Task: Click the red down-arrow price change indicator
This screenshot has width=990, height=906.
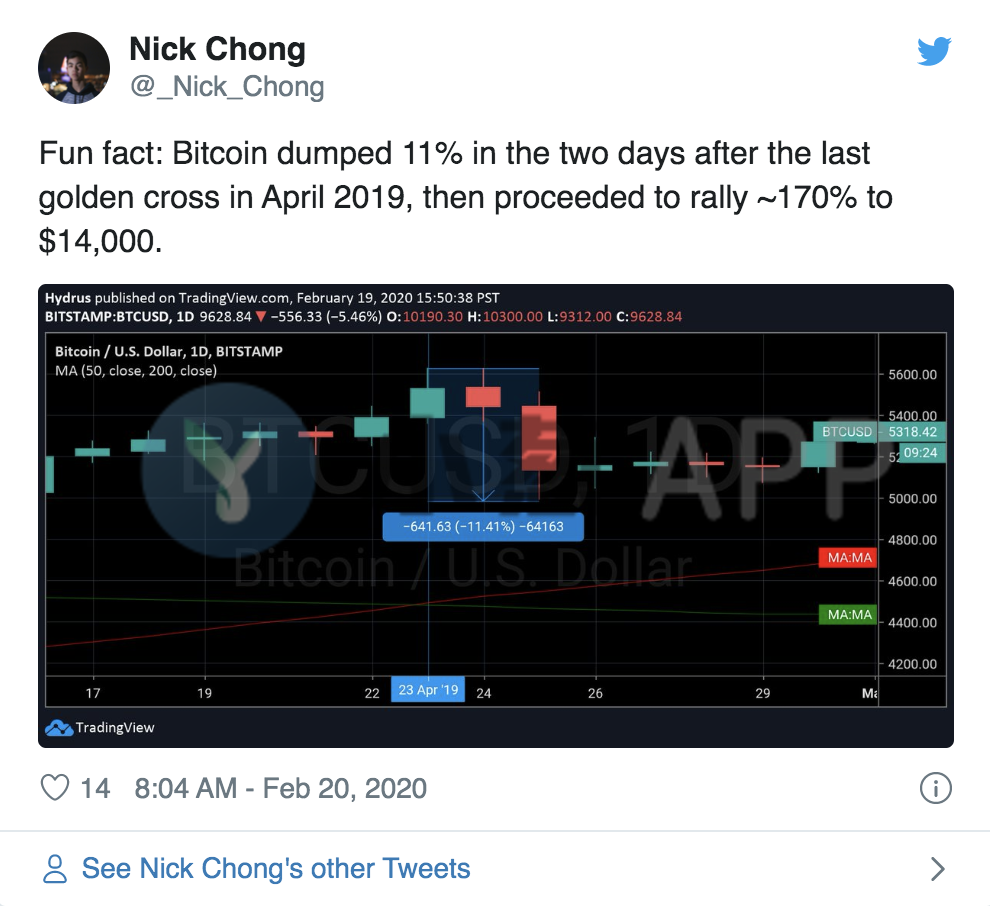Action: (x=261, y=317)
